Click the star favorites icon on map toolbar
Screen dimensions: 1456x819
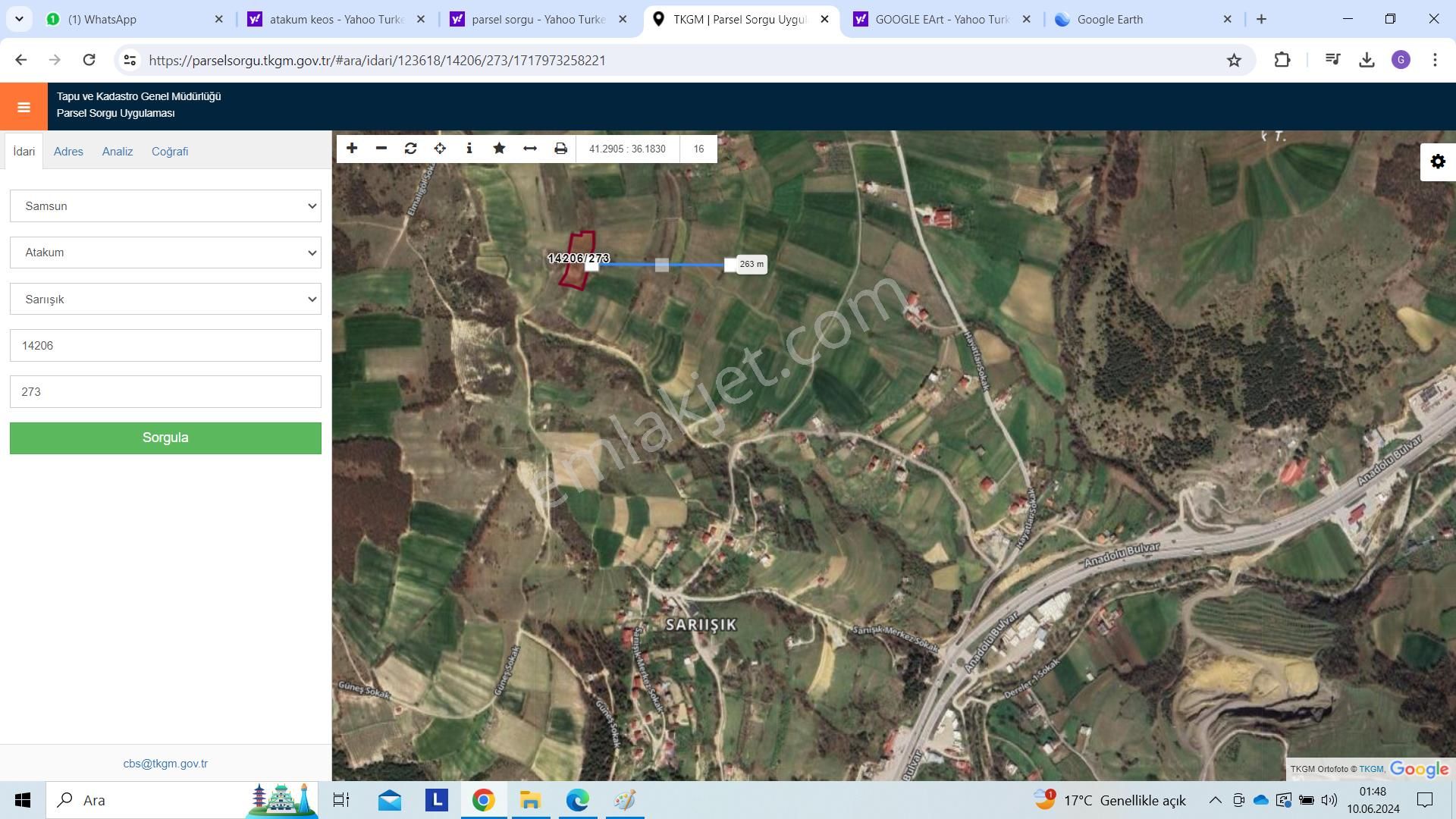[x=499, y=149]
